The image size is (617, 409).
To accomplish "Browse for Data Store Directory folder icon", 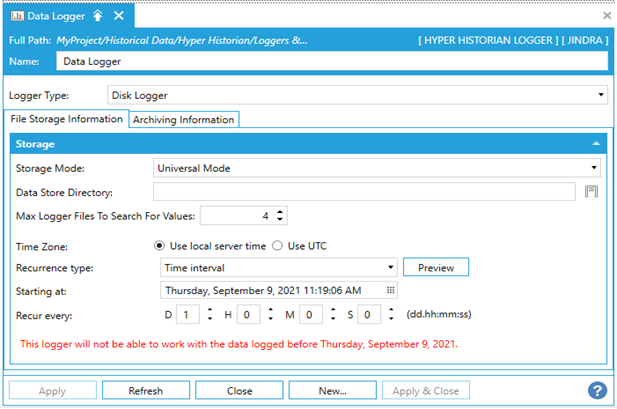I will (x=591, y=192).
